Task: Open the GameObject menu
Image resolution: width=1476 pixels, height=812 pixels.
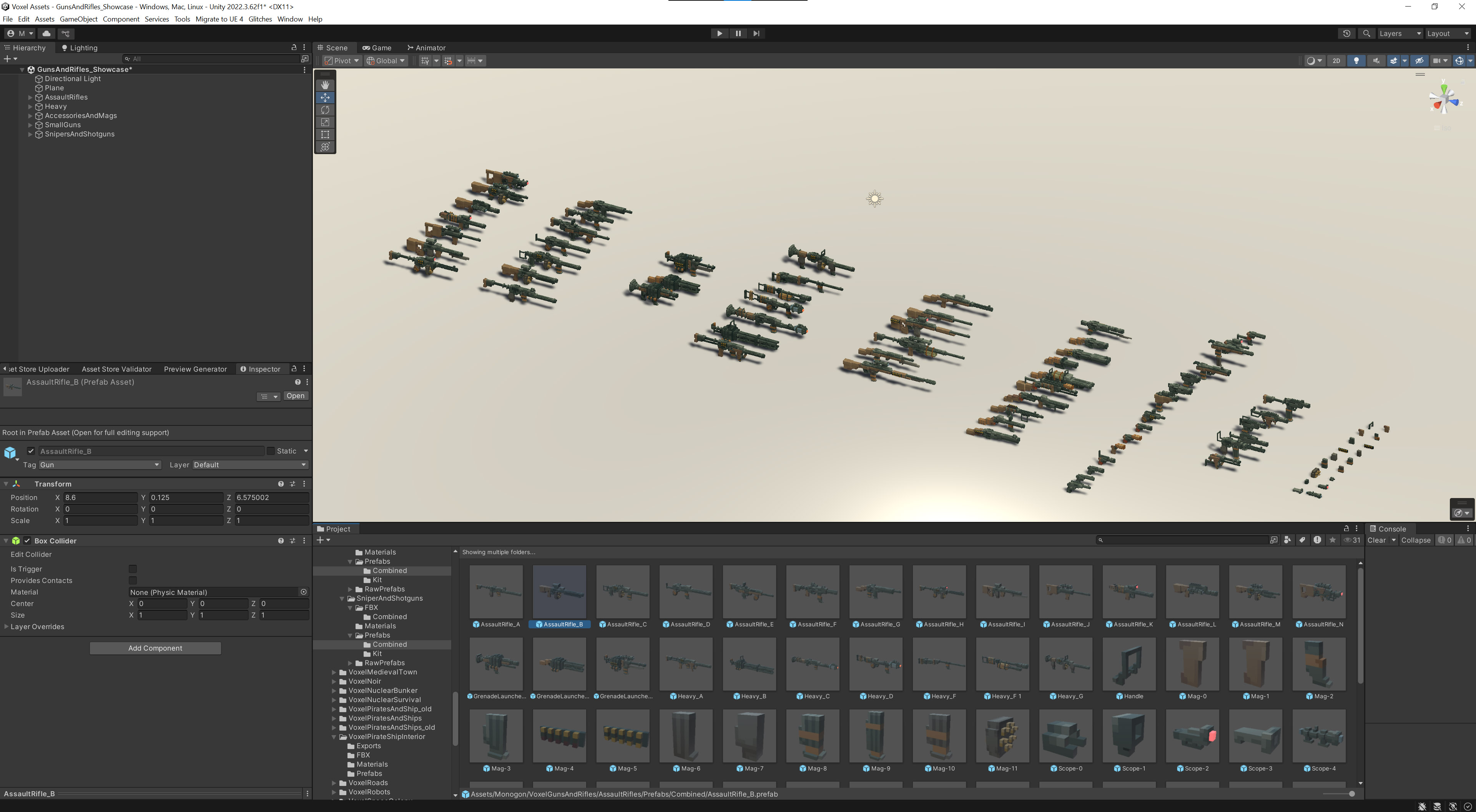Action: click(78, 19)
